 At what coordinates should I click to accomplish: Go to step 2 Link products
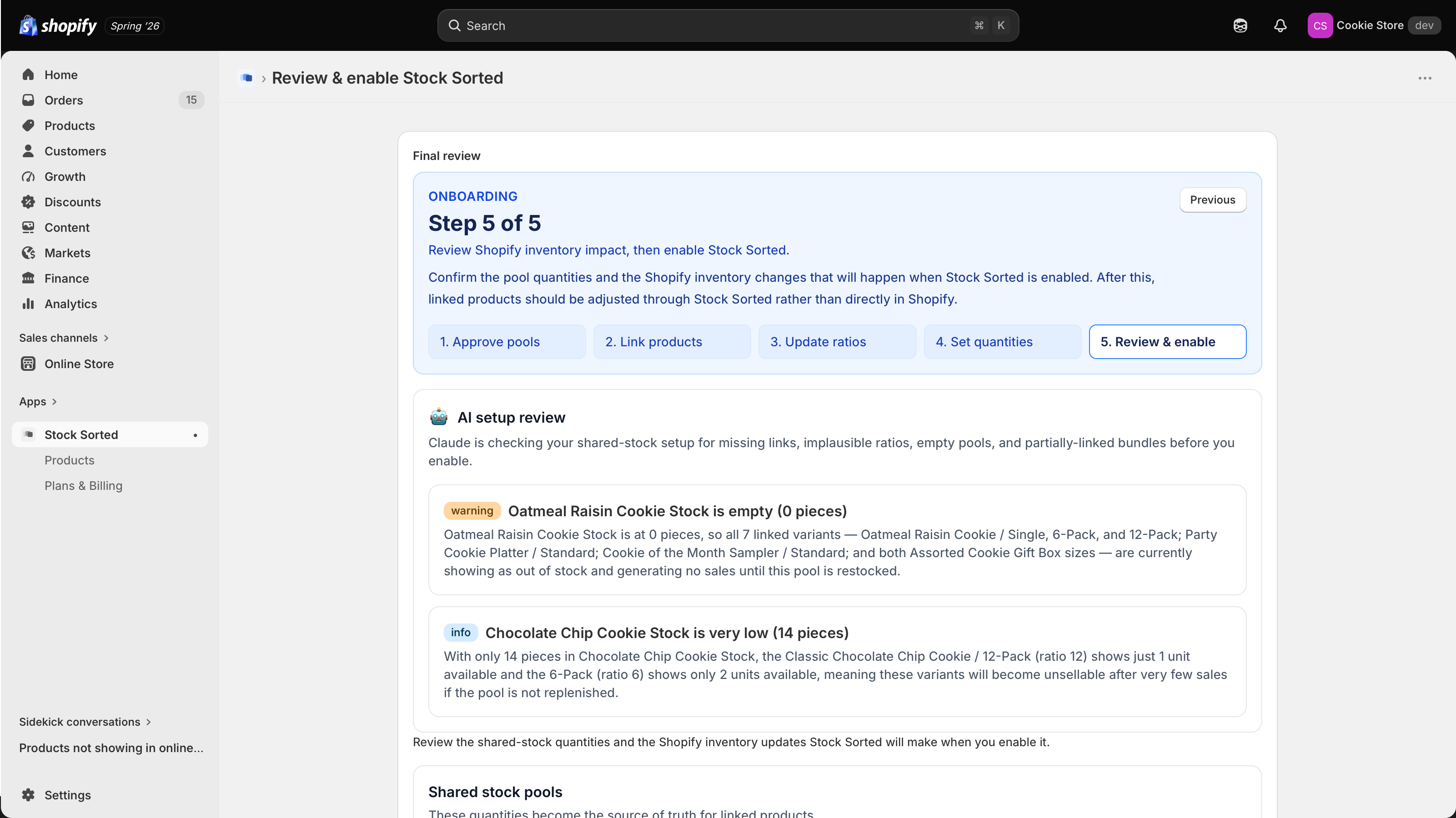[672, 341]
